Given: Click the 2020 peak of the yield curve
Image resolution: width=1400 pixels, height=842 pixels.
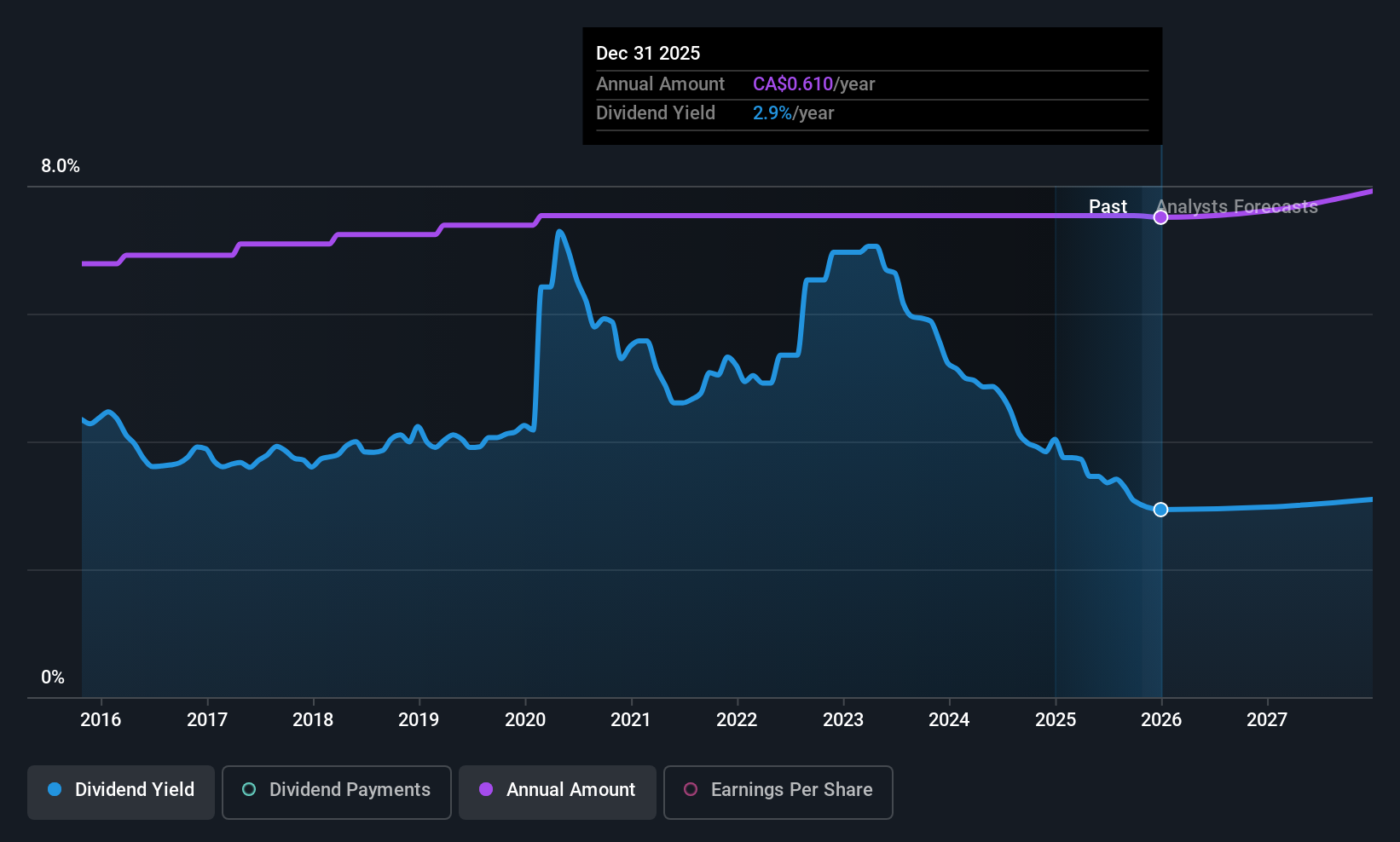Looking at the screenshot, I should tap(560, 231).
